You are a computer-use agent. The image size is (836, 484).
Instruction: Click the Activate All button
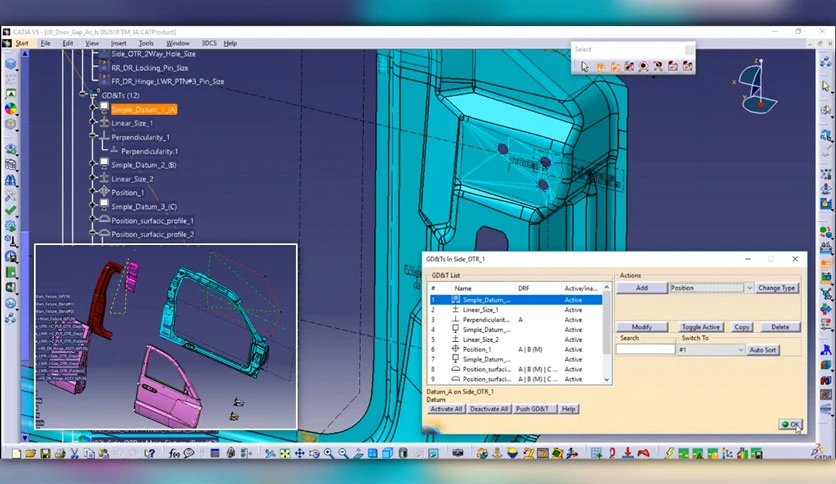pos(446,409)
